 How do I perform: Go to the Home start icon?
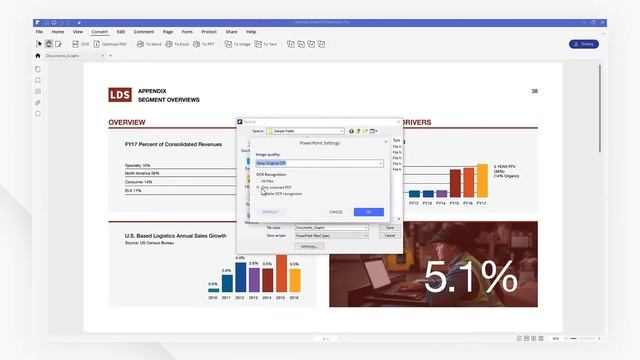38,56
